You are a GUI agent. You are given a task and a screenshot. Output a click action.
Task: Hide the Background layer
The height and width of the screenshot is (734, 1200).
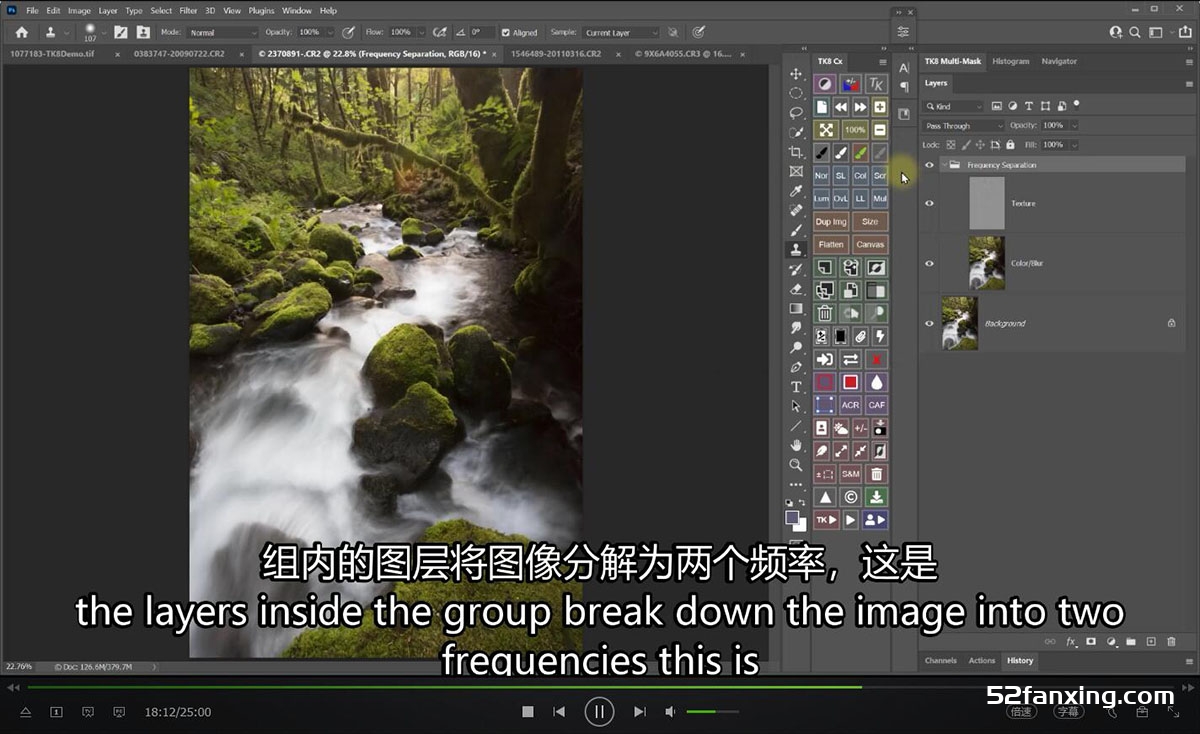point(930,323)
